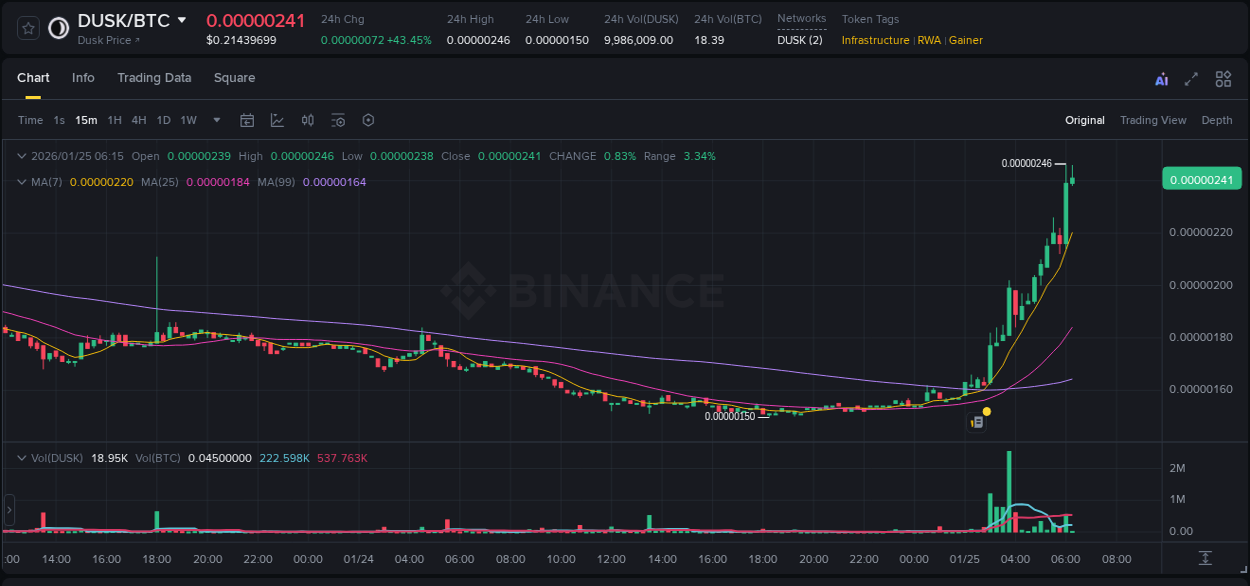Open the layout grid icon near AI button
The height and width of the screenshot is (586, 1250).
pos(1222,78)
